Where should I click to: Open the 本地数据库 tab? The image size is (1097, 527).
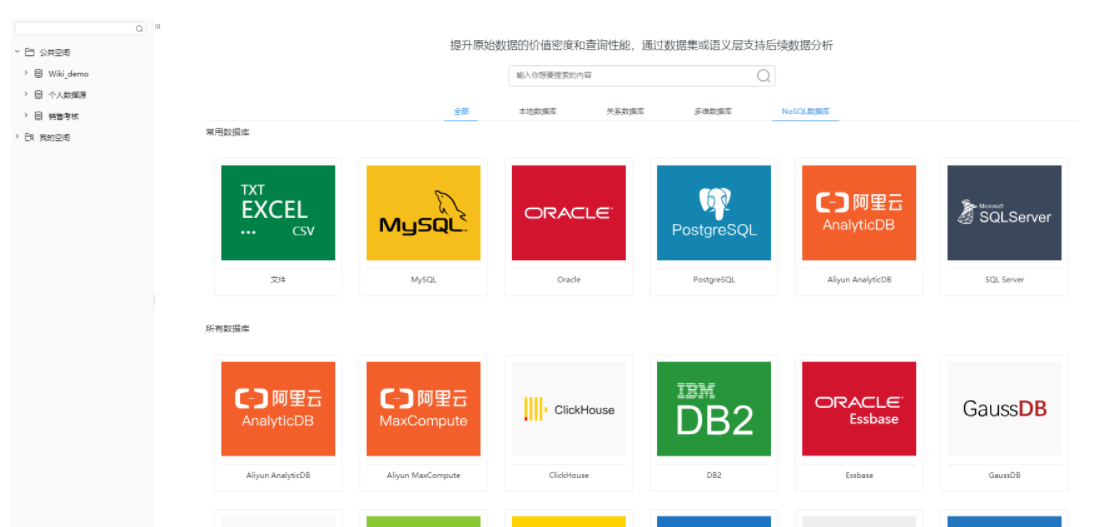537,111
